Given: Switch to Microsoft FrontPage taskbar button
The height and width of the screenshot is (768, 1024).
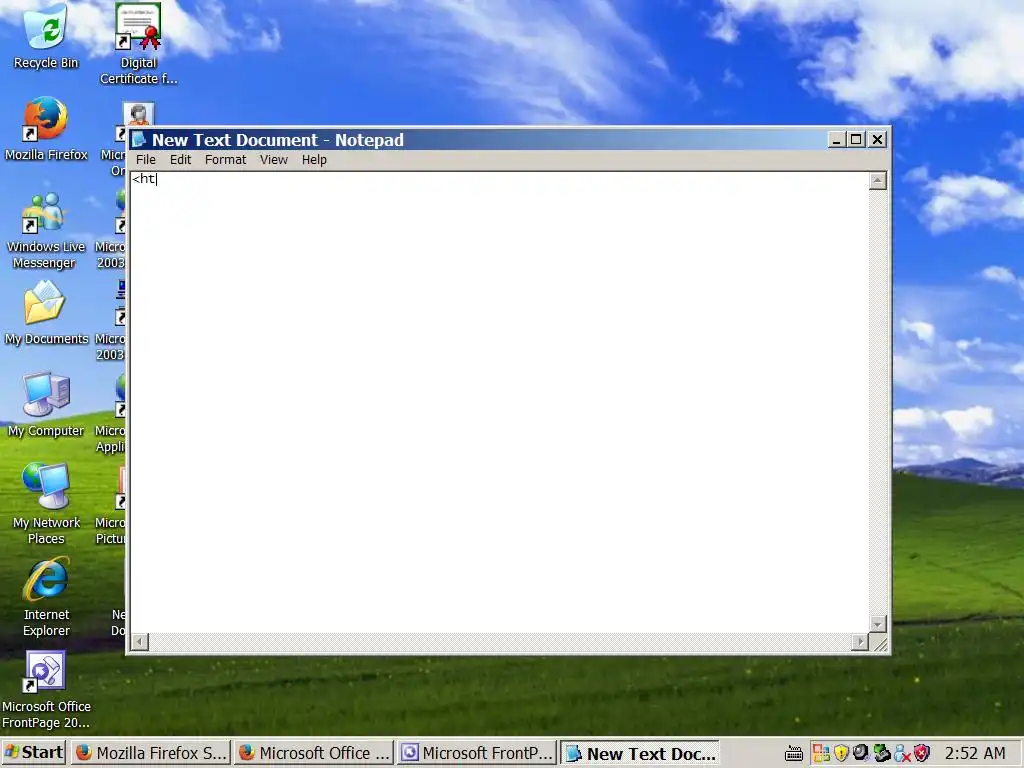Looking at the screenshot, I should [x=477, y=753].
